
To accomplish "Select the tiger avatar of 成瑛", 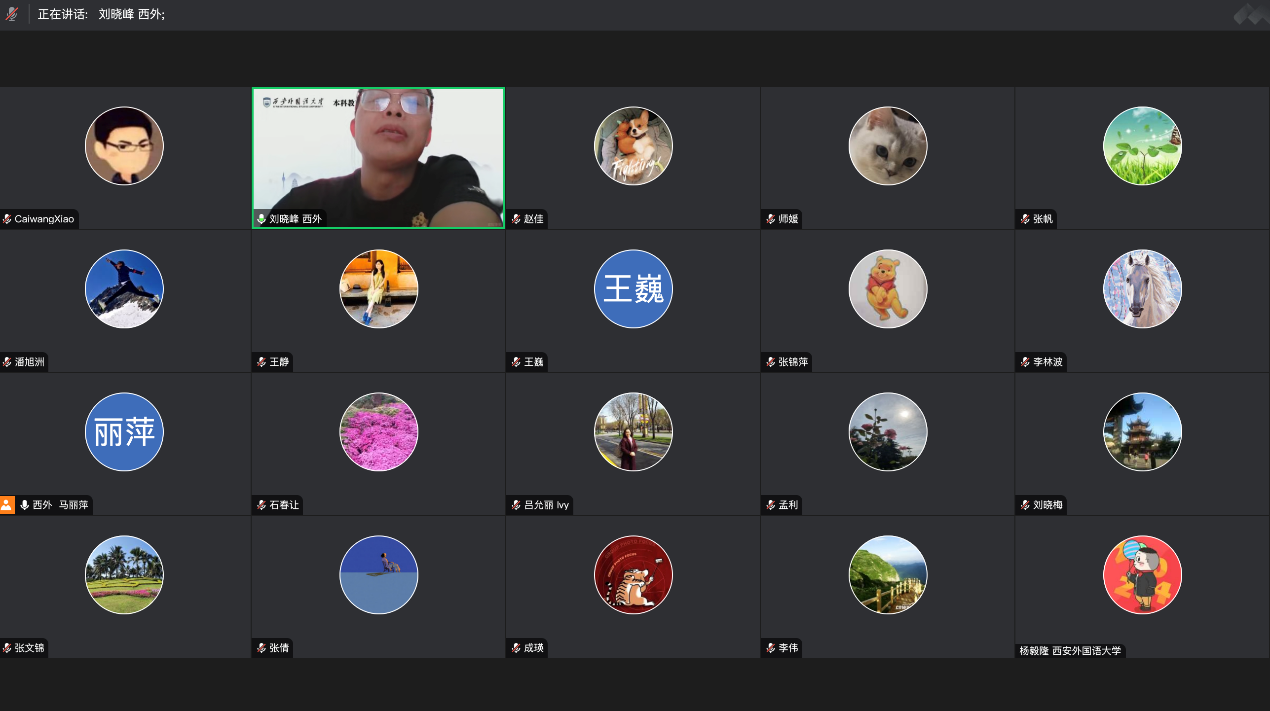I will [x=633, y=575].
